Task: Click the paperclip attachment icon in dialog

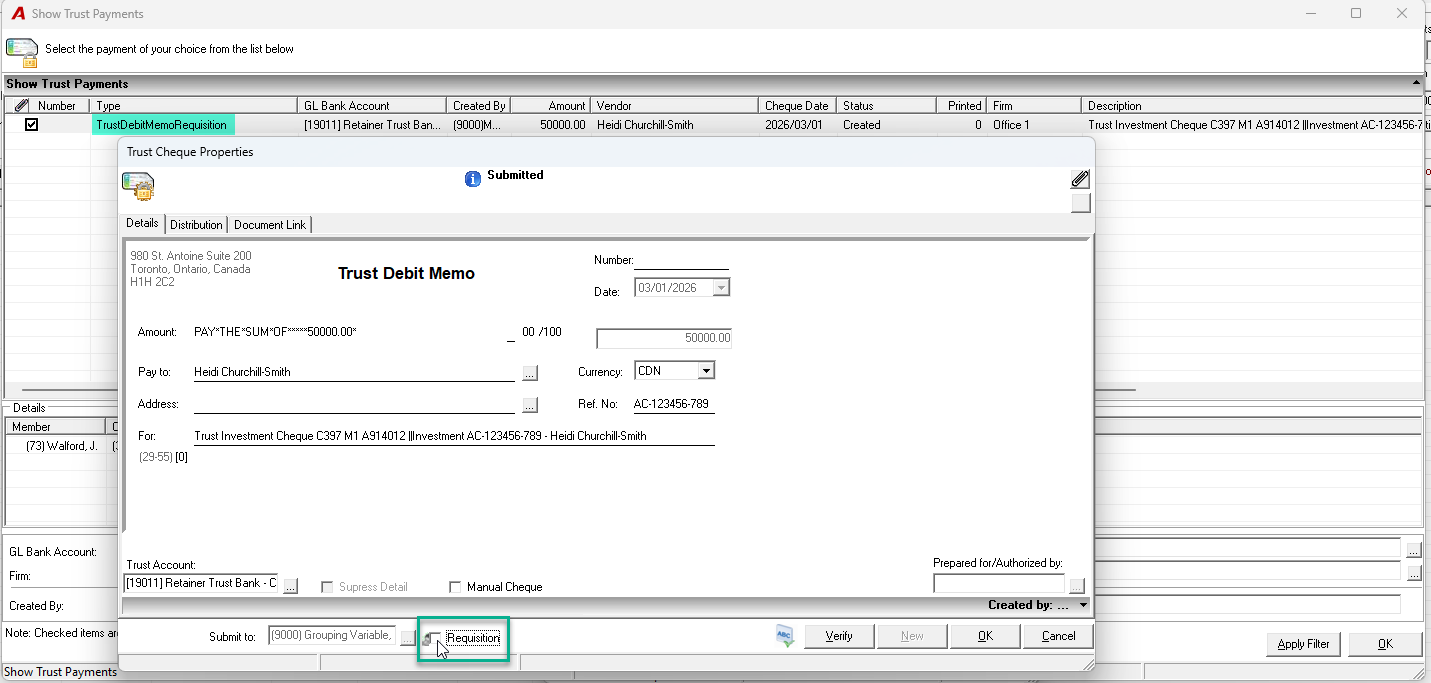Action: point(1080,179)
